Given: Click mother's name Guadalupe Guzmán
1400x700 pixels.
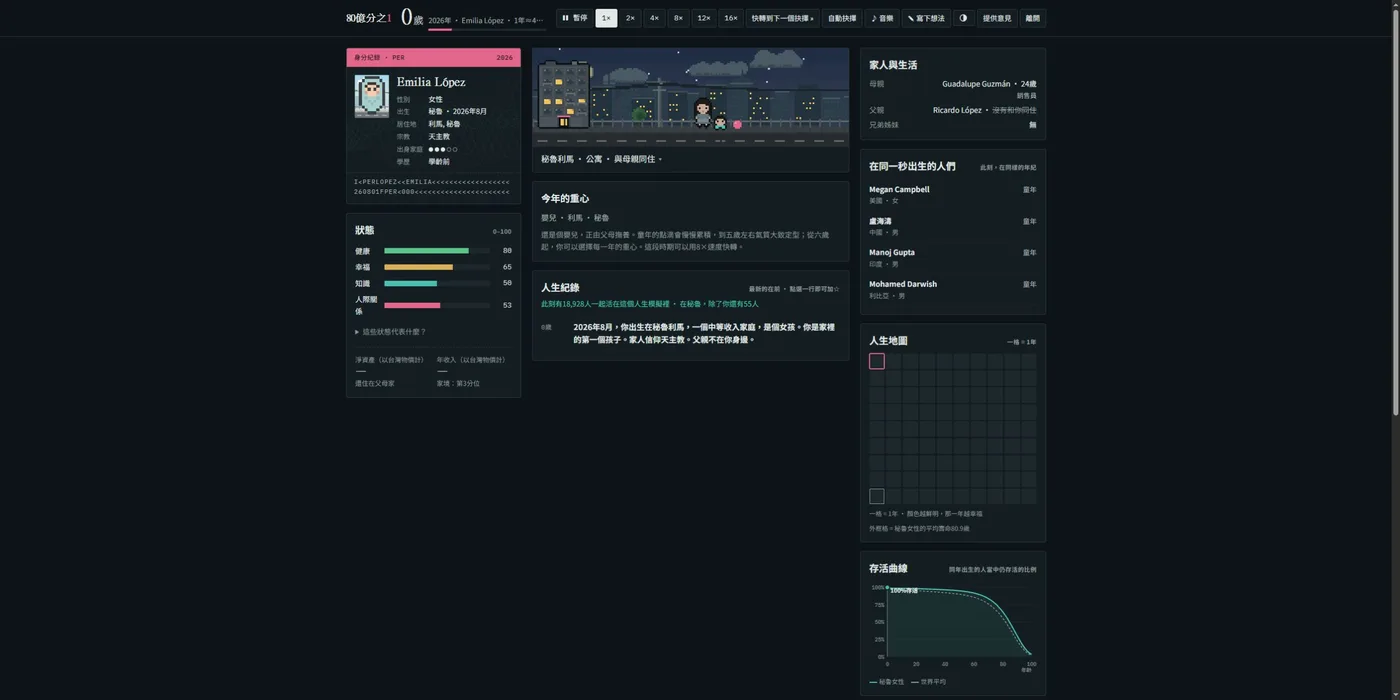Looking at the screenshot, I should click(x=976, y=84).
